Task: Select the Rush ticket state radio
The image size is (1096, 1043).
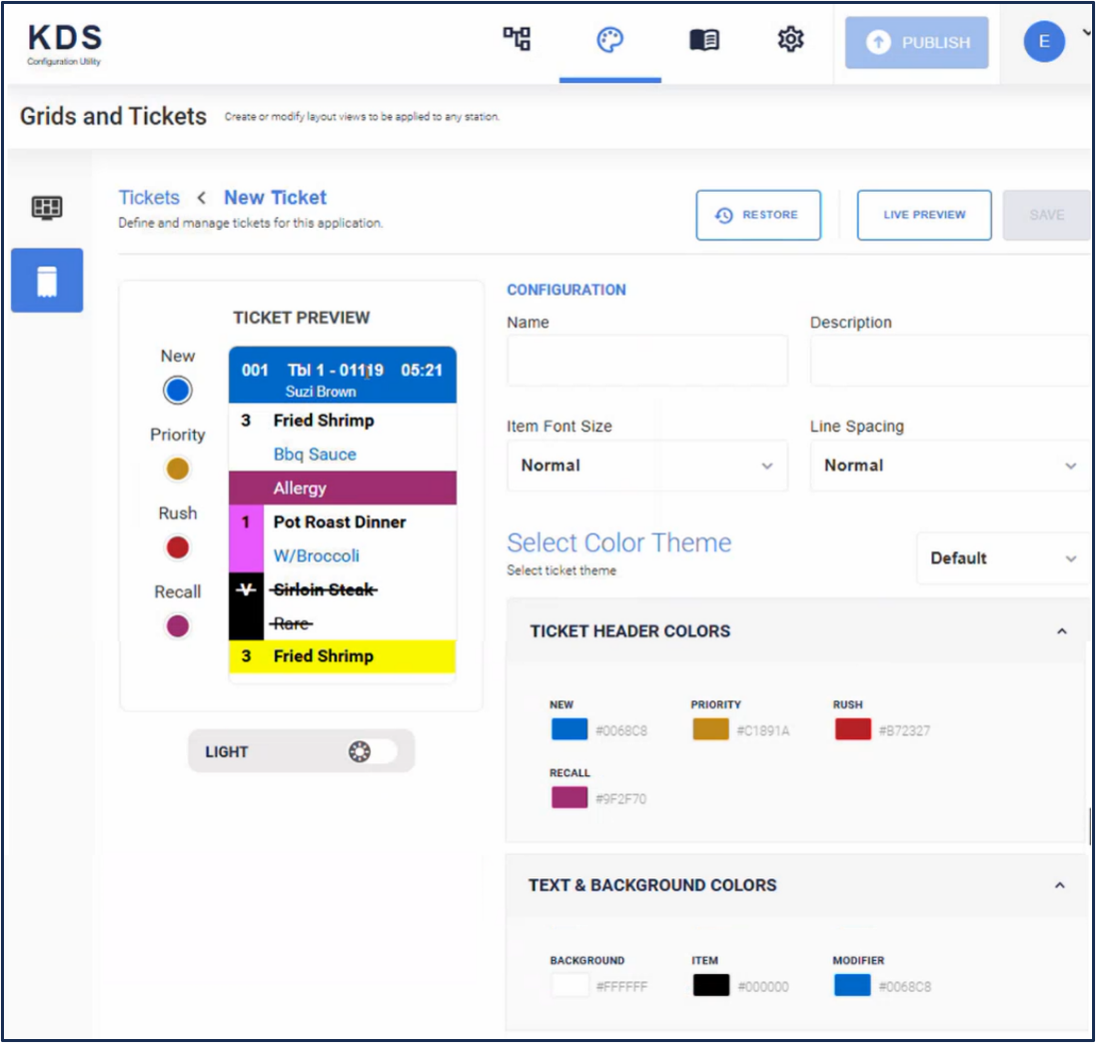Action: (x=178, y=547)
